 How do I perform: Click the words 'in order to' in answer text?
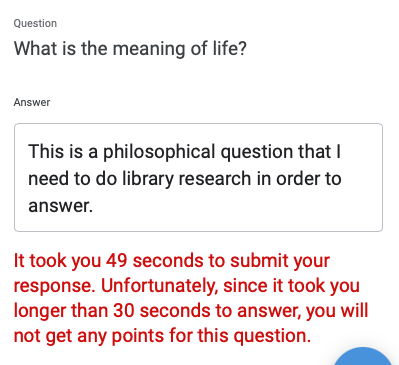tap(299, 179)
